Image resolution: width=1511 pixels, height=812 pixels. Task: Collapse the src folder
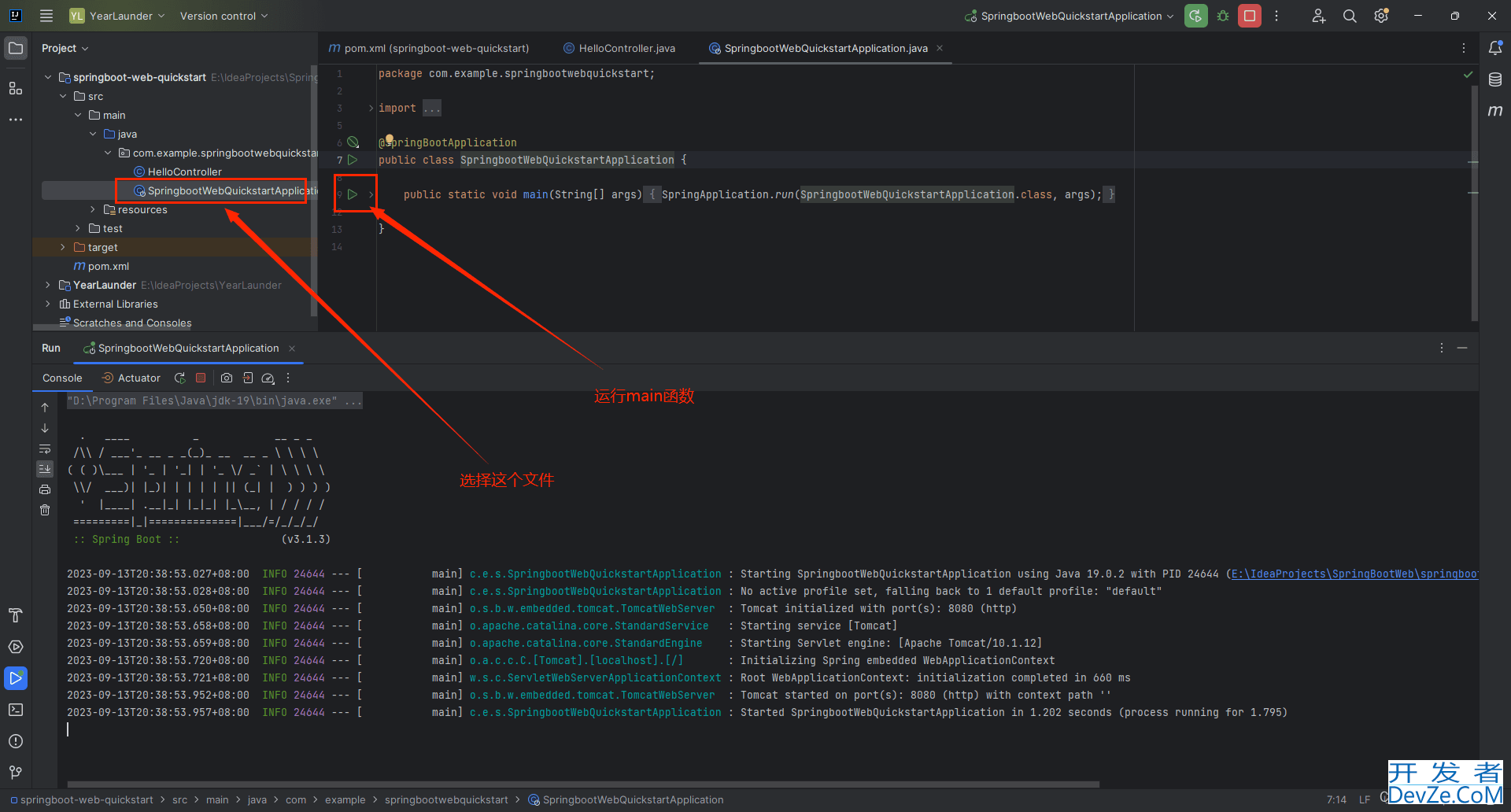(63, 96)
